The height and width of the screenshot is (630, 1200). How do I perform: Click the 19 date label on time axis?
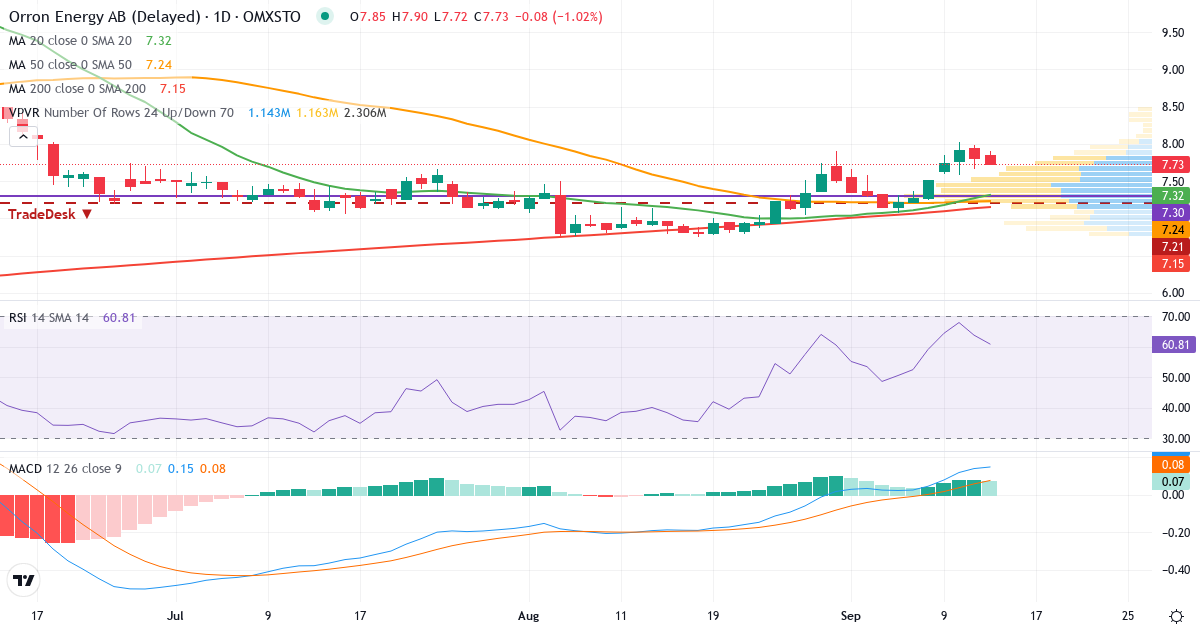pyautogui.click(x=713, y=615)
